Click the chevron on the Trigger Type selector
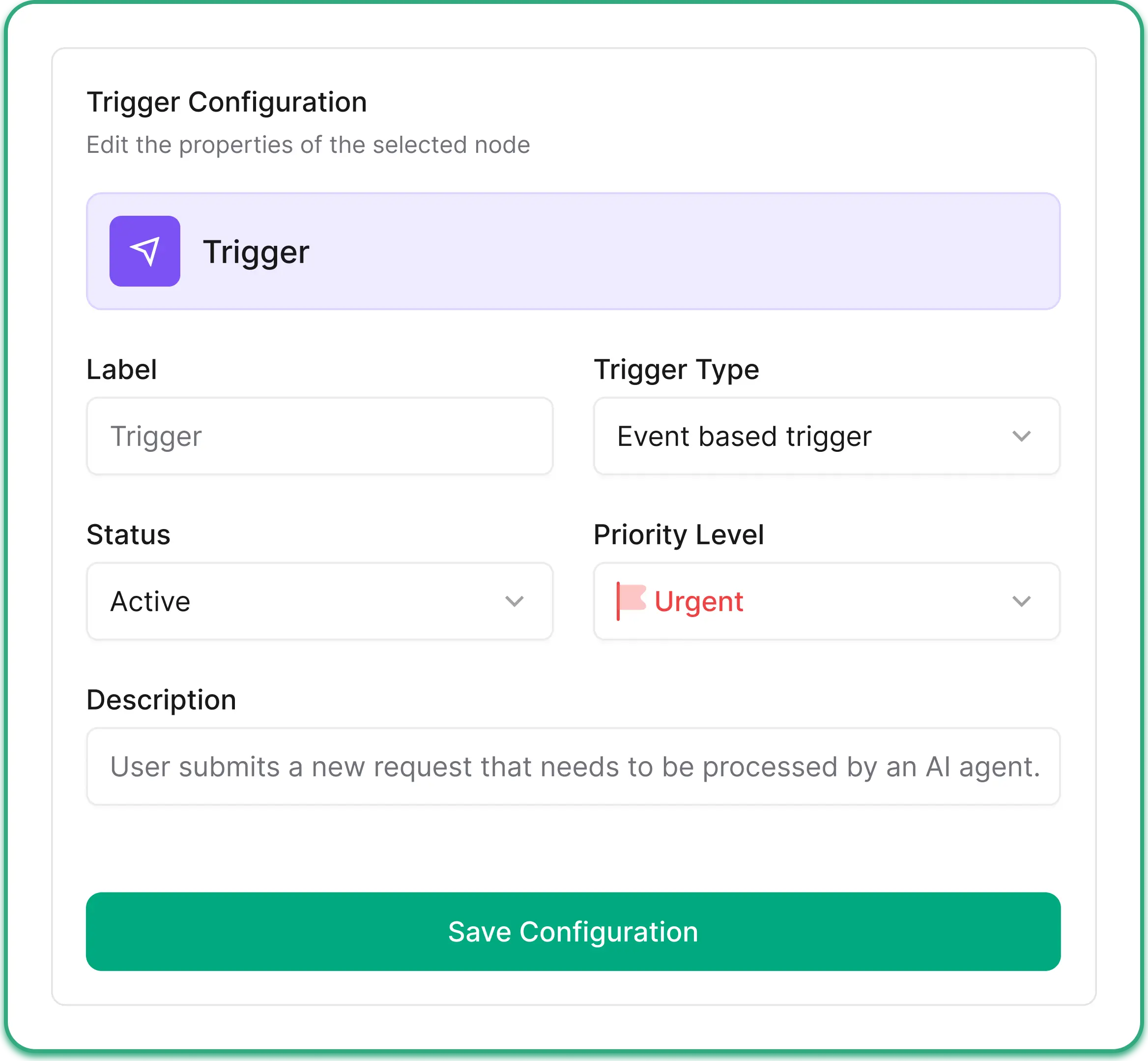The height and width of the screenshot is (1061, 1148). point(1021,436)
